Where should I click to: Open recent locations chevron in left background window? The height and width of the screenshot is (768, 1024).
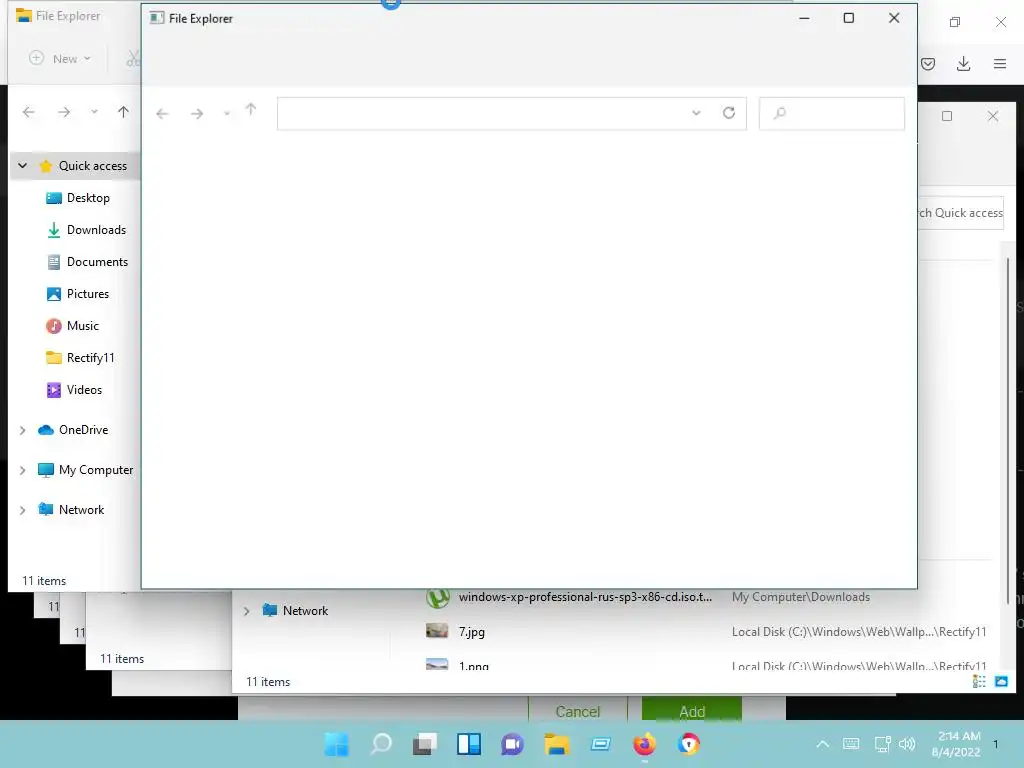(x=94, y=112)
